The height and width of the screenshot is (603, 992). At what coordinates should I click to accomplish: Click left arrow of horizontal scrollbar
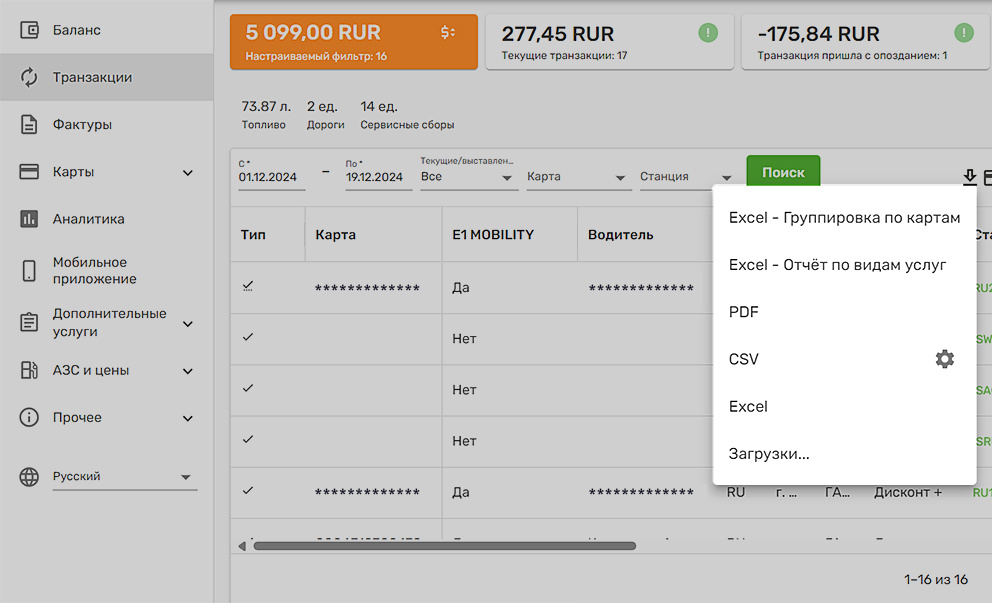(x=242, y=546)
